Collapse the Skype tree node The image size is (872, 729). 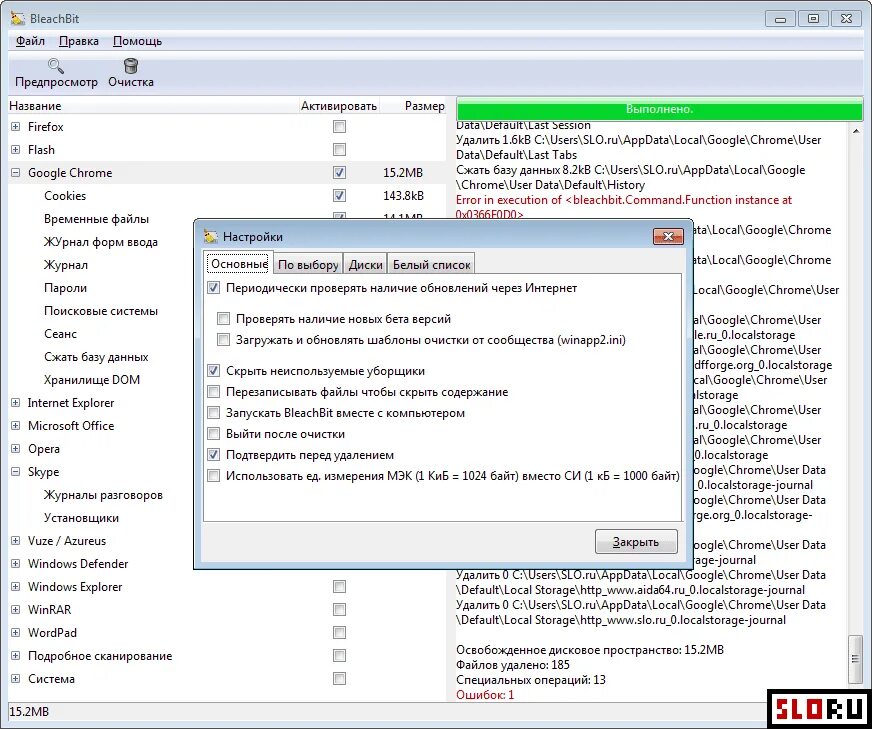click(16, 472)
